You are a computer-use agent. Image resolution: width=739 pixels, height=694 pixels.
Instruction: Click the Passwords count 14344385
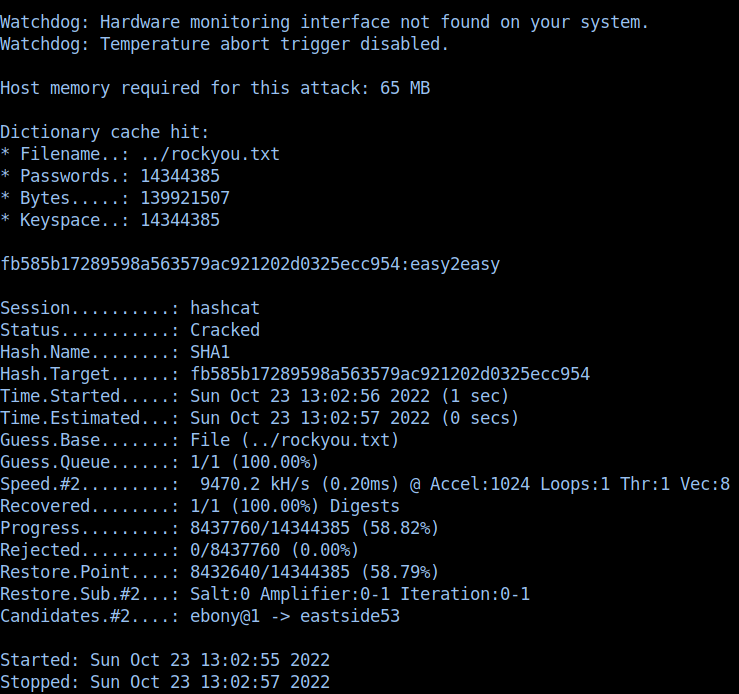tap(180, 176)
